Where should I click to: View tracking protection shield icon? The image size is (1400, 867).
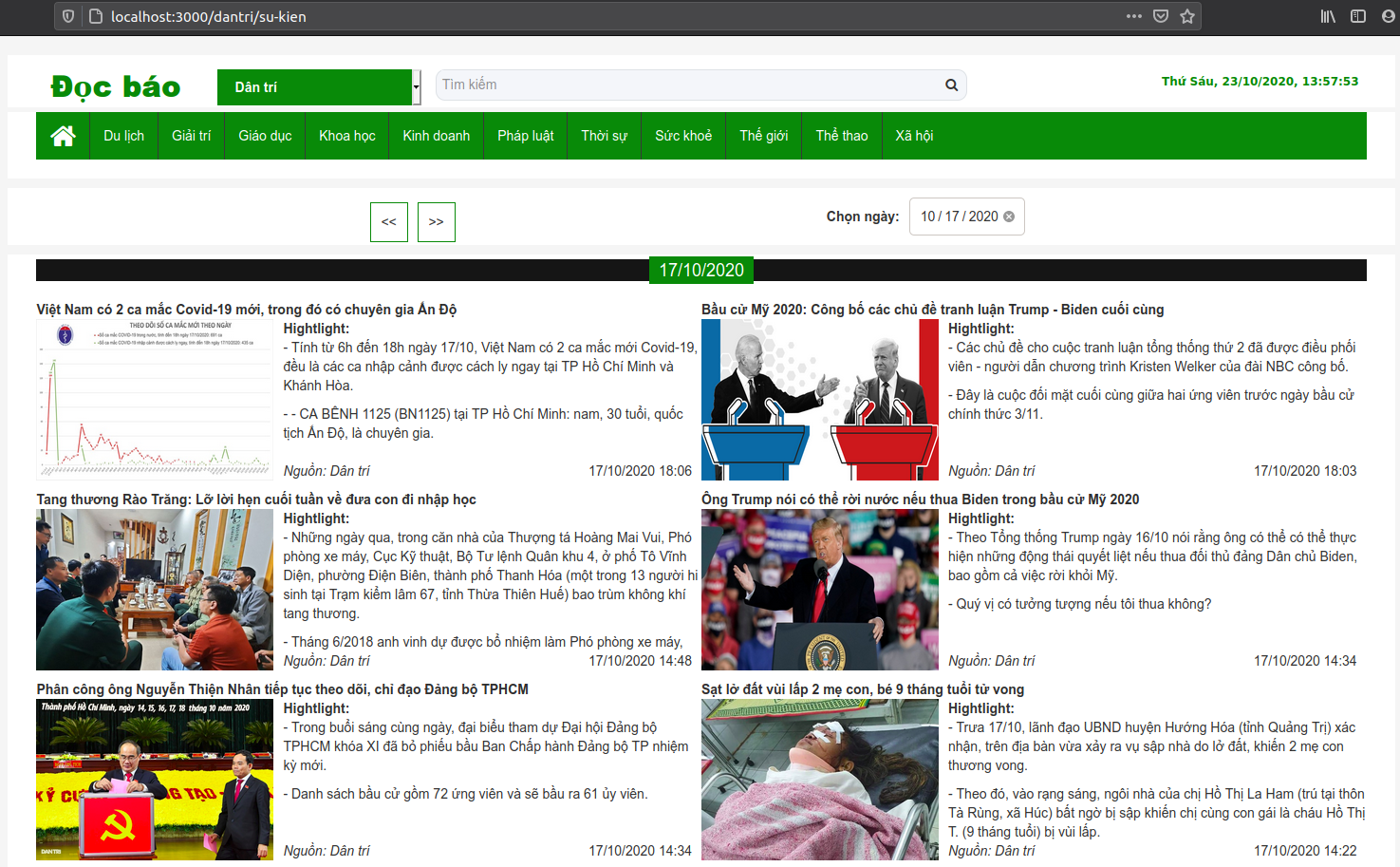pyautogui.click(x=68, y=16)
